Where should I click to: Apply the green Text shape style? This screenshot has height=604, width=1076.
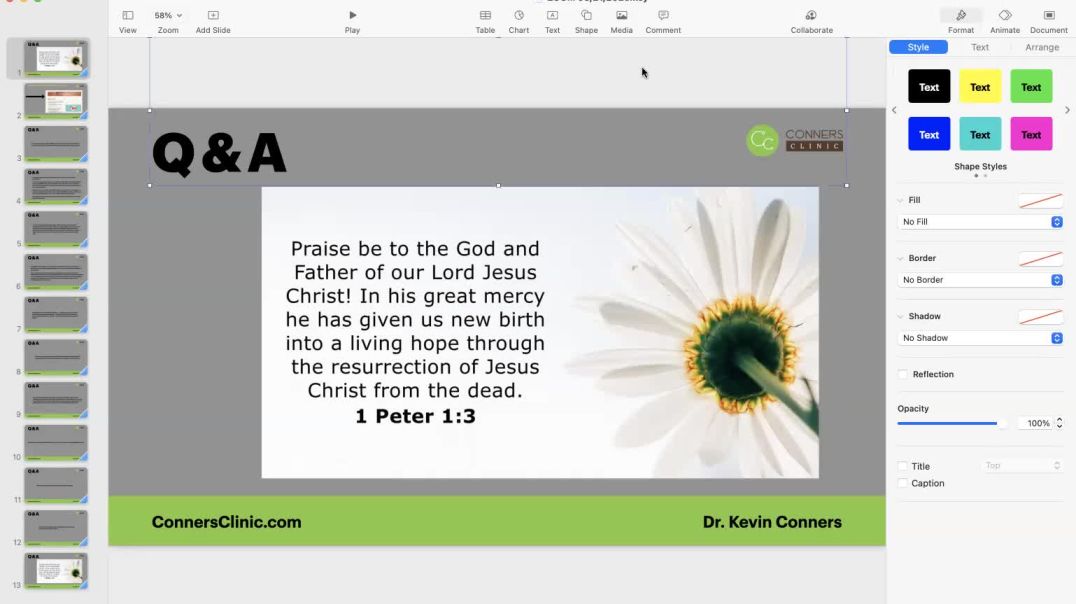pos(1031,86)
